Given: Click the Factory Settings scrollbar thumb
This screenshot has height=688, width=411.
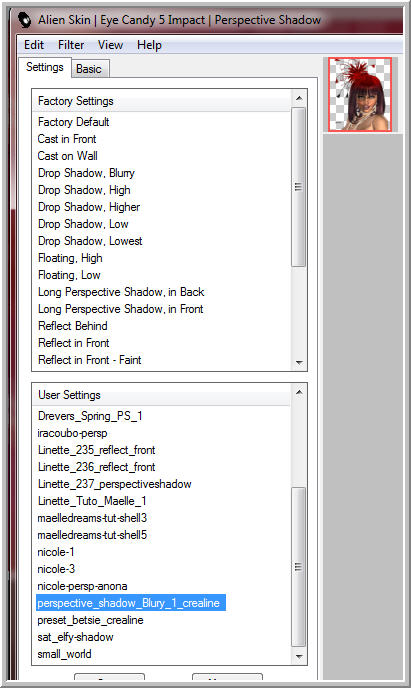Looking at the screenshot, I should pos(299,187).
